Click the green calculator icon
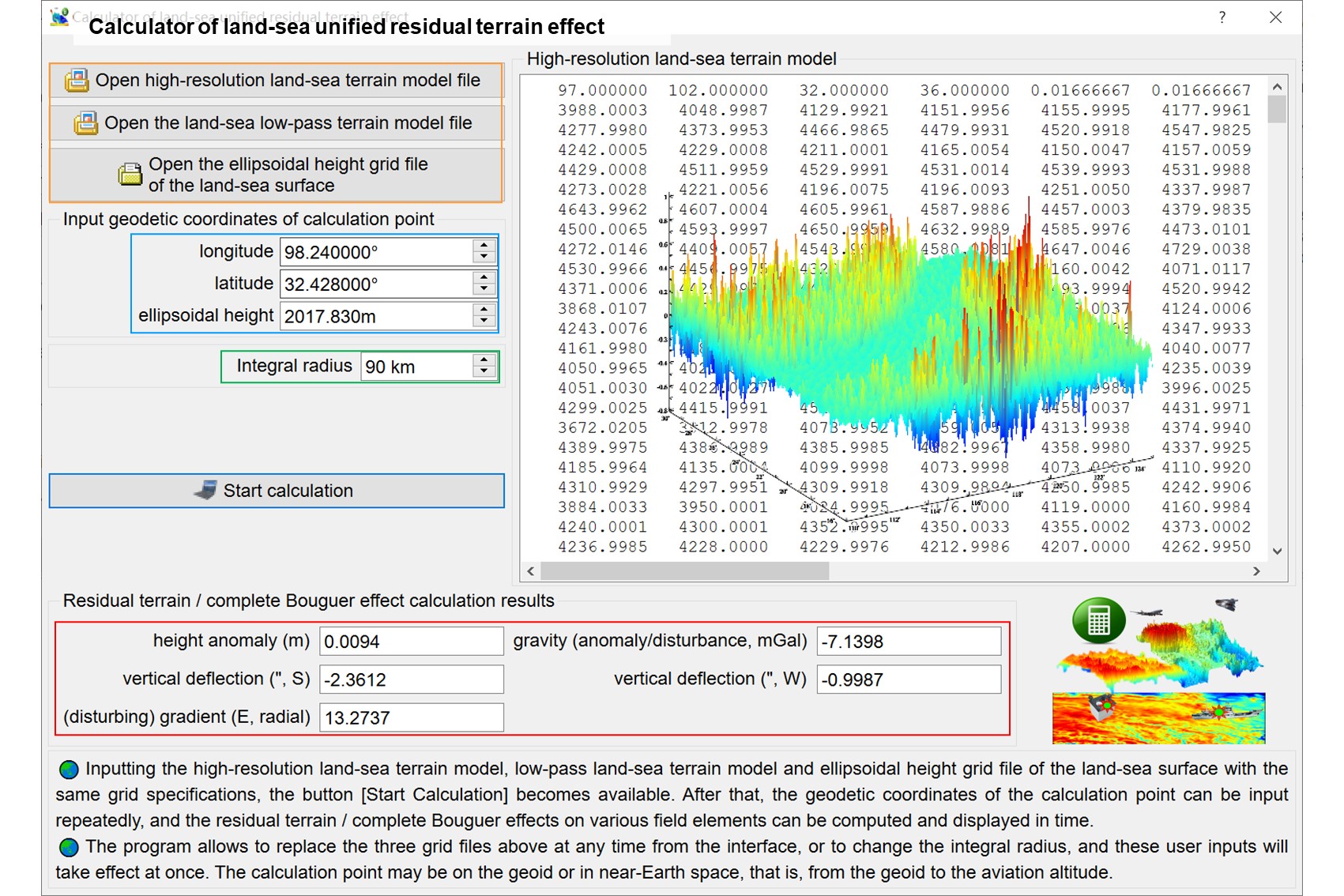 click(1098, 620)
